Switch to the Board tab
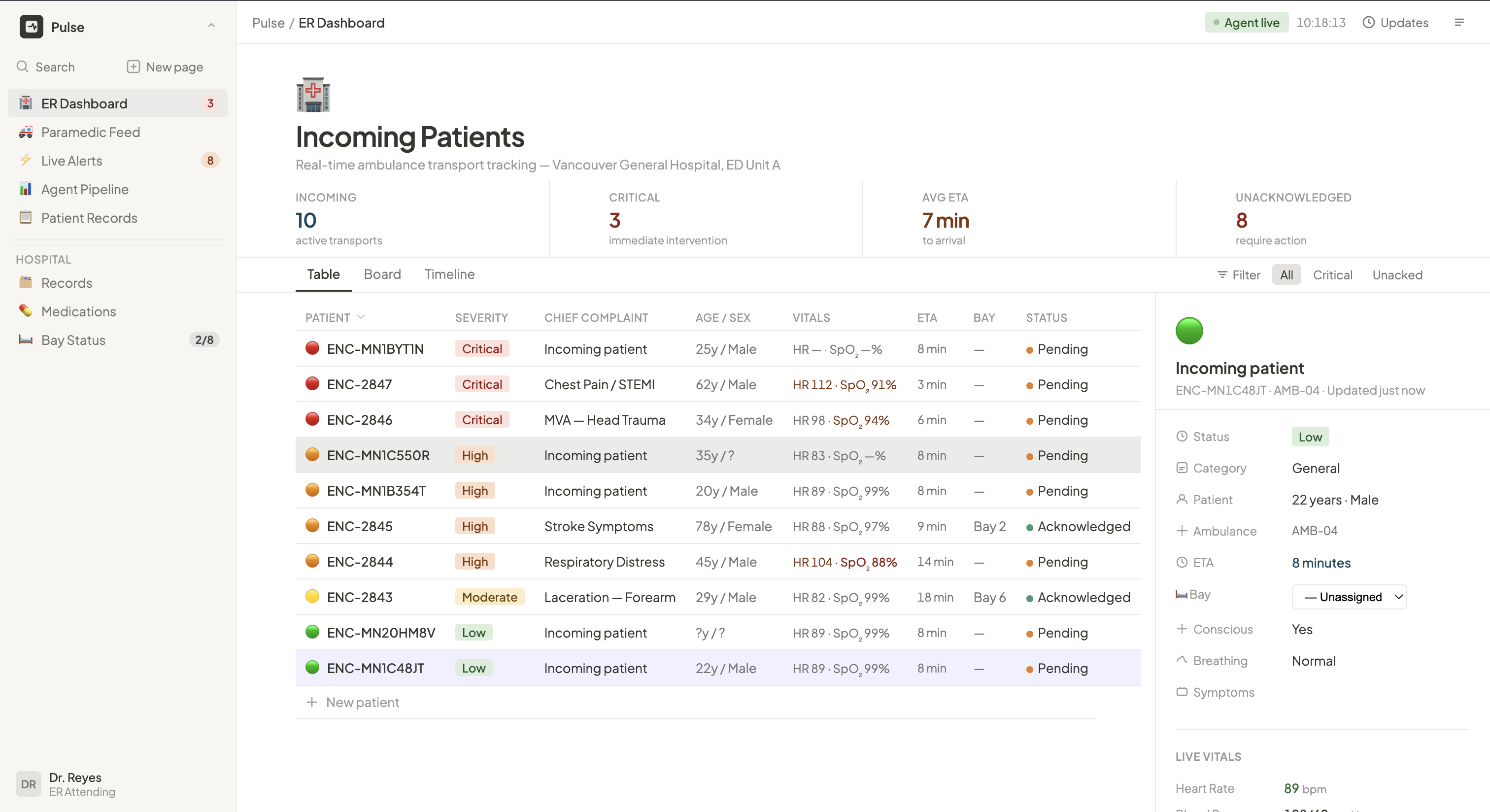This screenshot has height=812, width=1490. pyautogui.click(x=382, y=274)
